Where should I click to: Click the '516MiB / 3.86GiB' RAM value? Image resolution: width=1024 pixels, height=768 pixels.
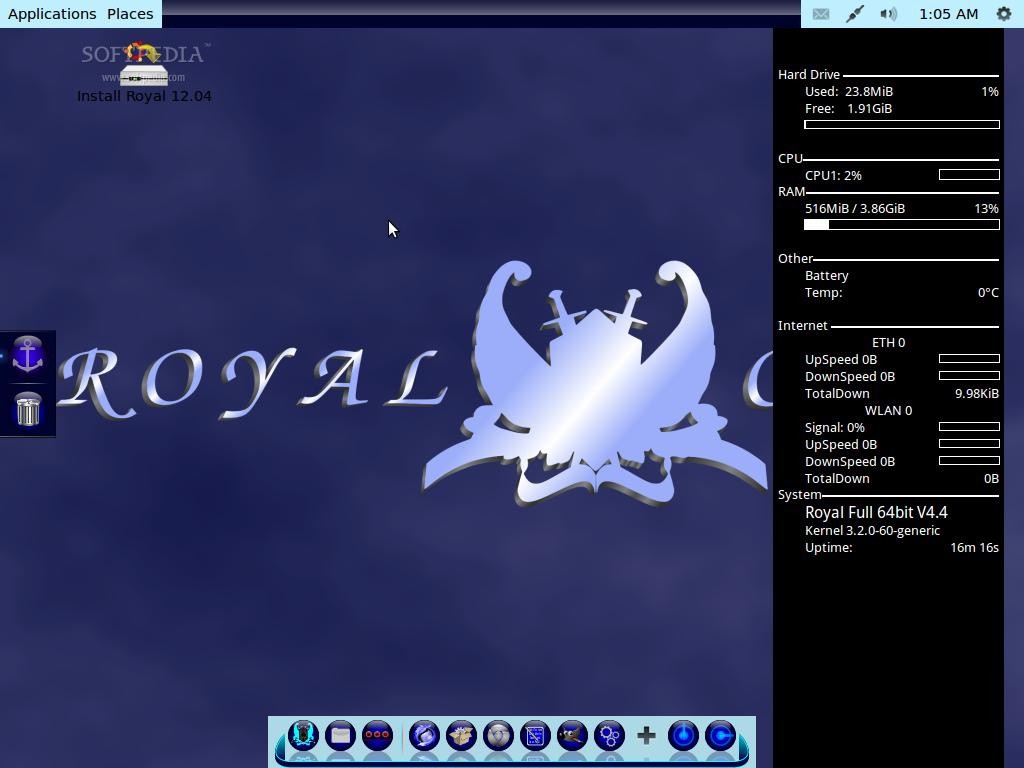pyautogui.click(x=854, y=208)
